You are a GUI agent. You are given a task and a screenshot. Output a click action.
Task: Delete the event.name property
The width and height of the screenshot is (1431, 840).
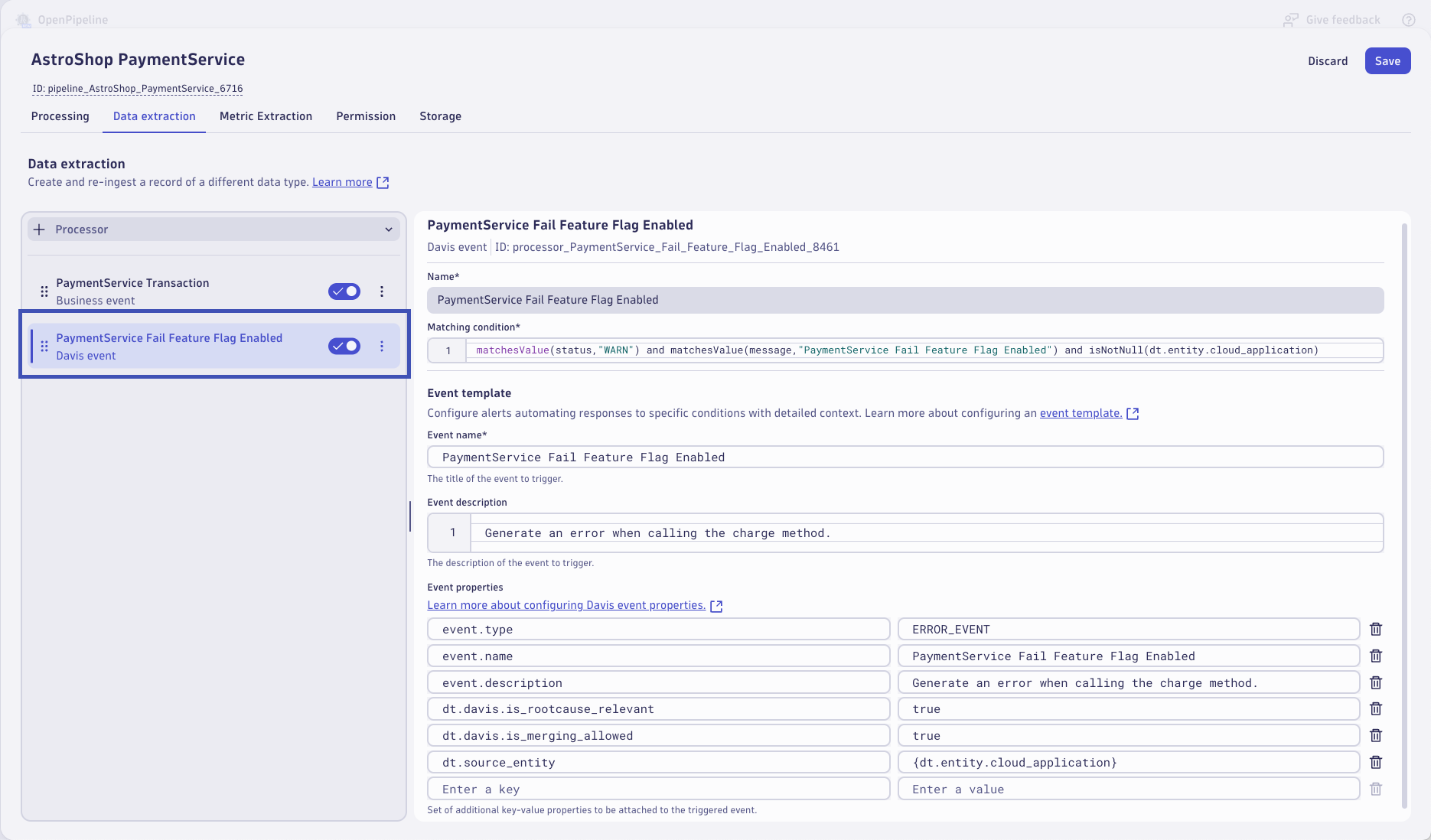(1376, 656)
